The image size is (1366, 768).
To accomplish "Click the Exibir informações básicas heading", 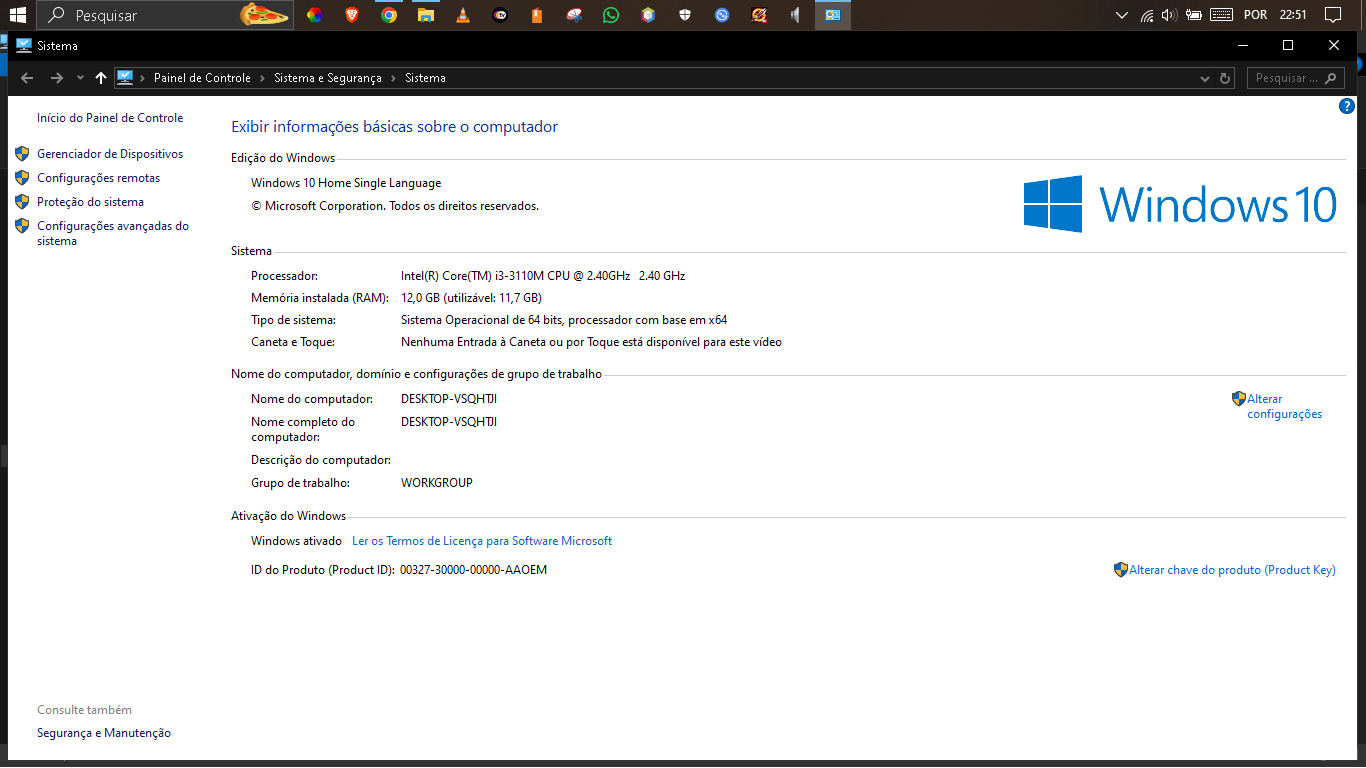I will click(394, 127).
